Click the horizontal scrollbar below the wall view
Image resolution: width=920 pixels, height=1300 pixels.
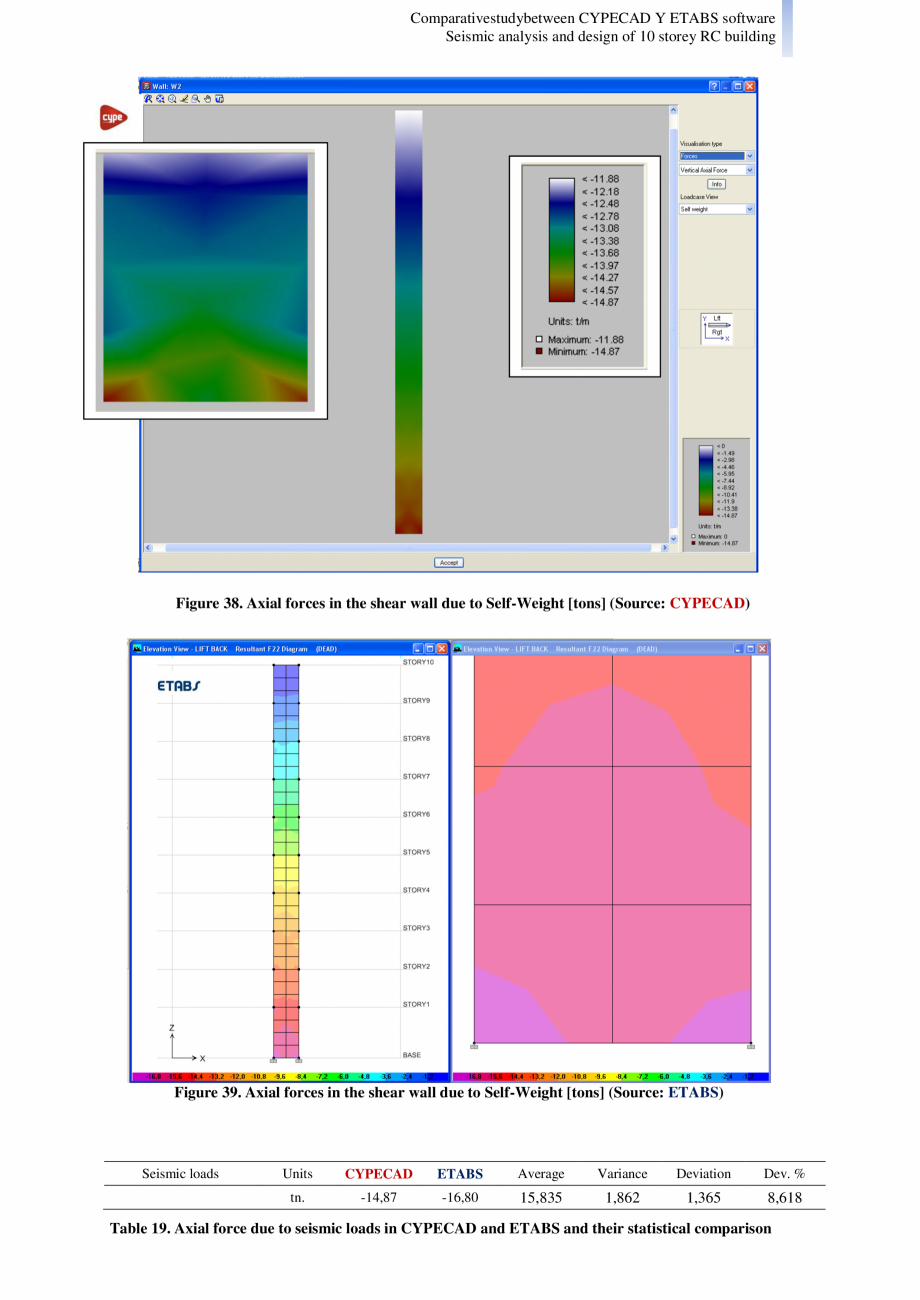coord(400,547)
